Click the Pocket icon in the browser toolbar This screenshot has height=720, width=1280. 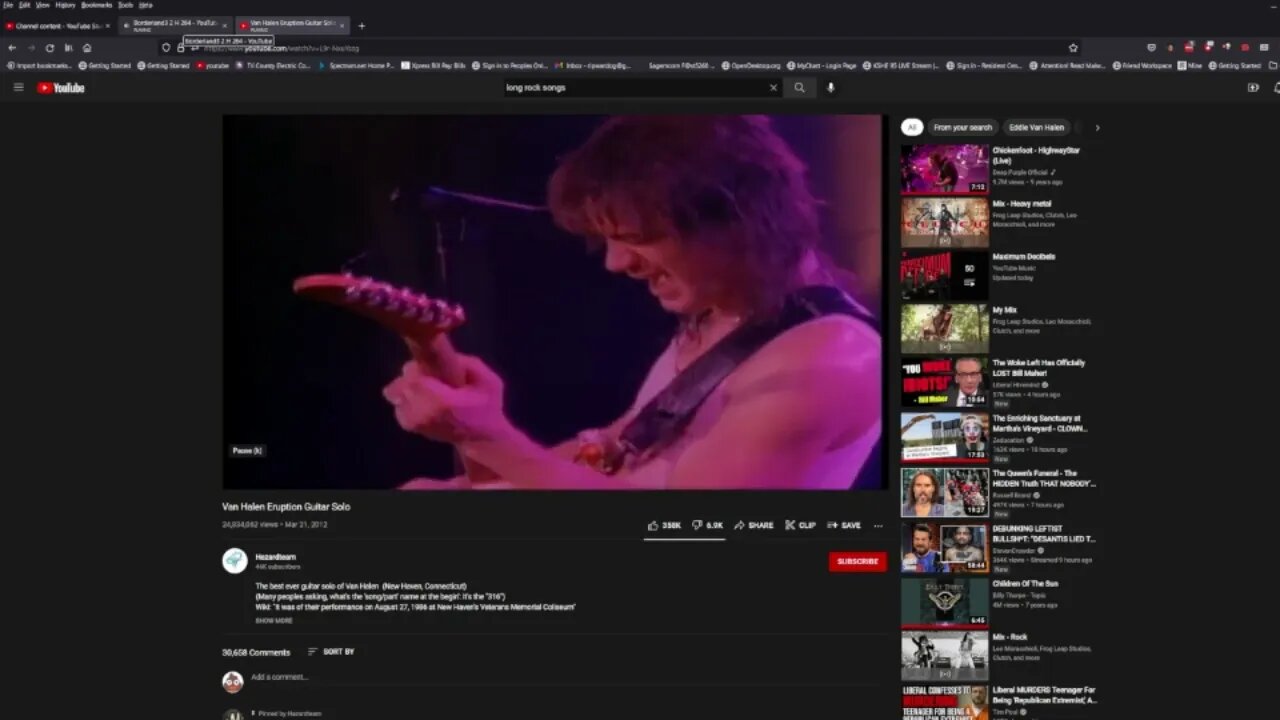coord(1151,48)
